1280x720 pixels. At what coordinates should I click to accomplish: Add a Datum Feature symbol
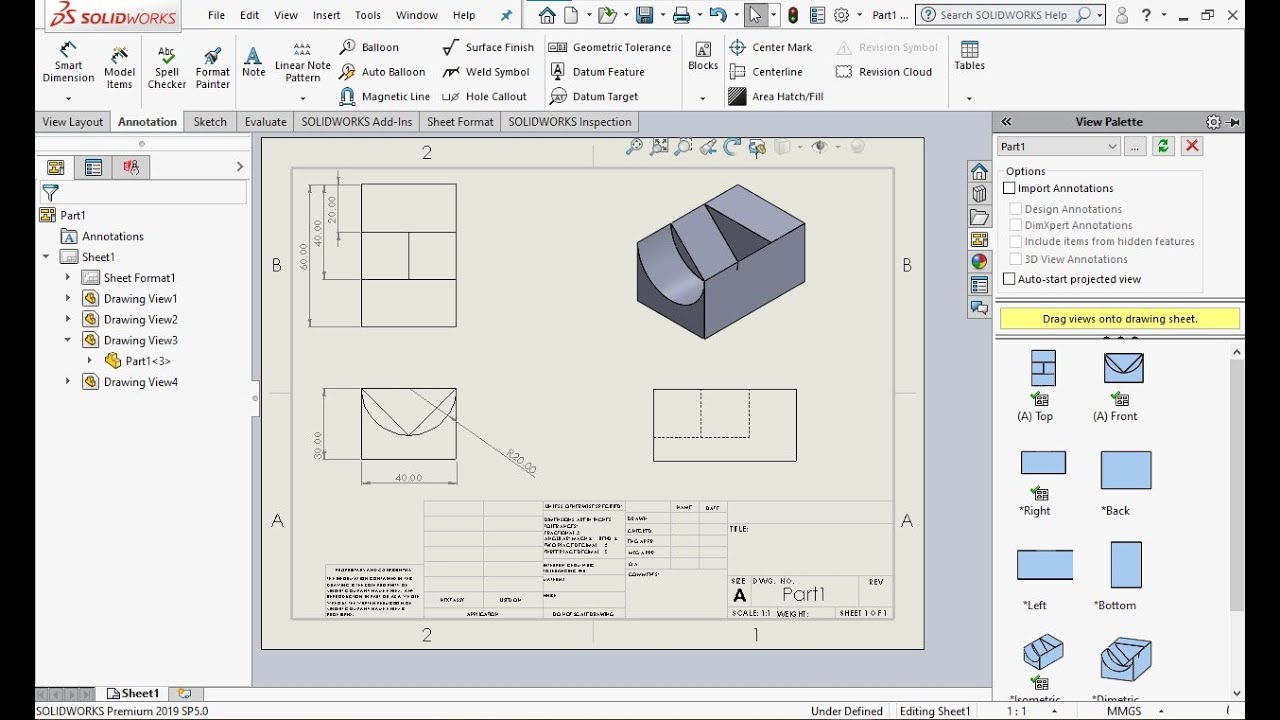(x=597, y=72)
